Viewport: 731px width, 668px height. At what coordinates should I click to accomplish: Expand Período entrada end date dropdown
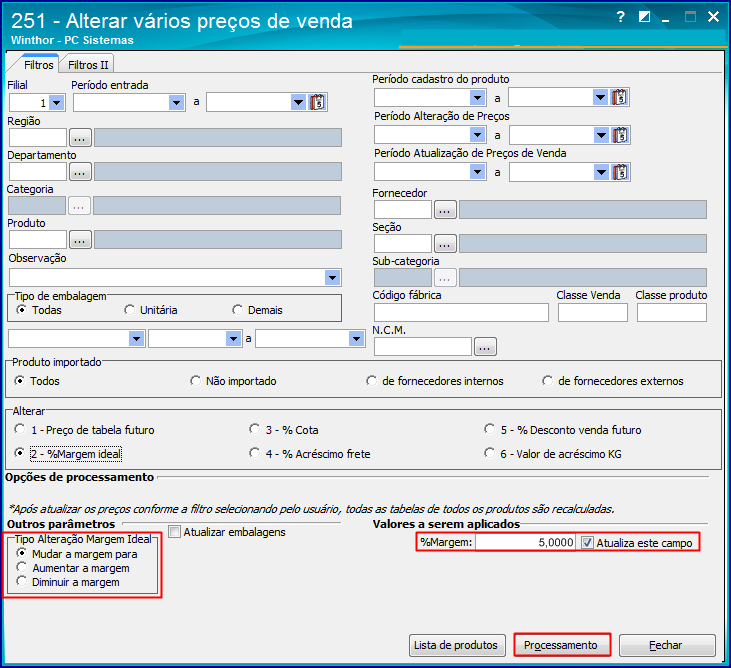[x=298, y=102]
